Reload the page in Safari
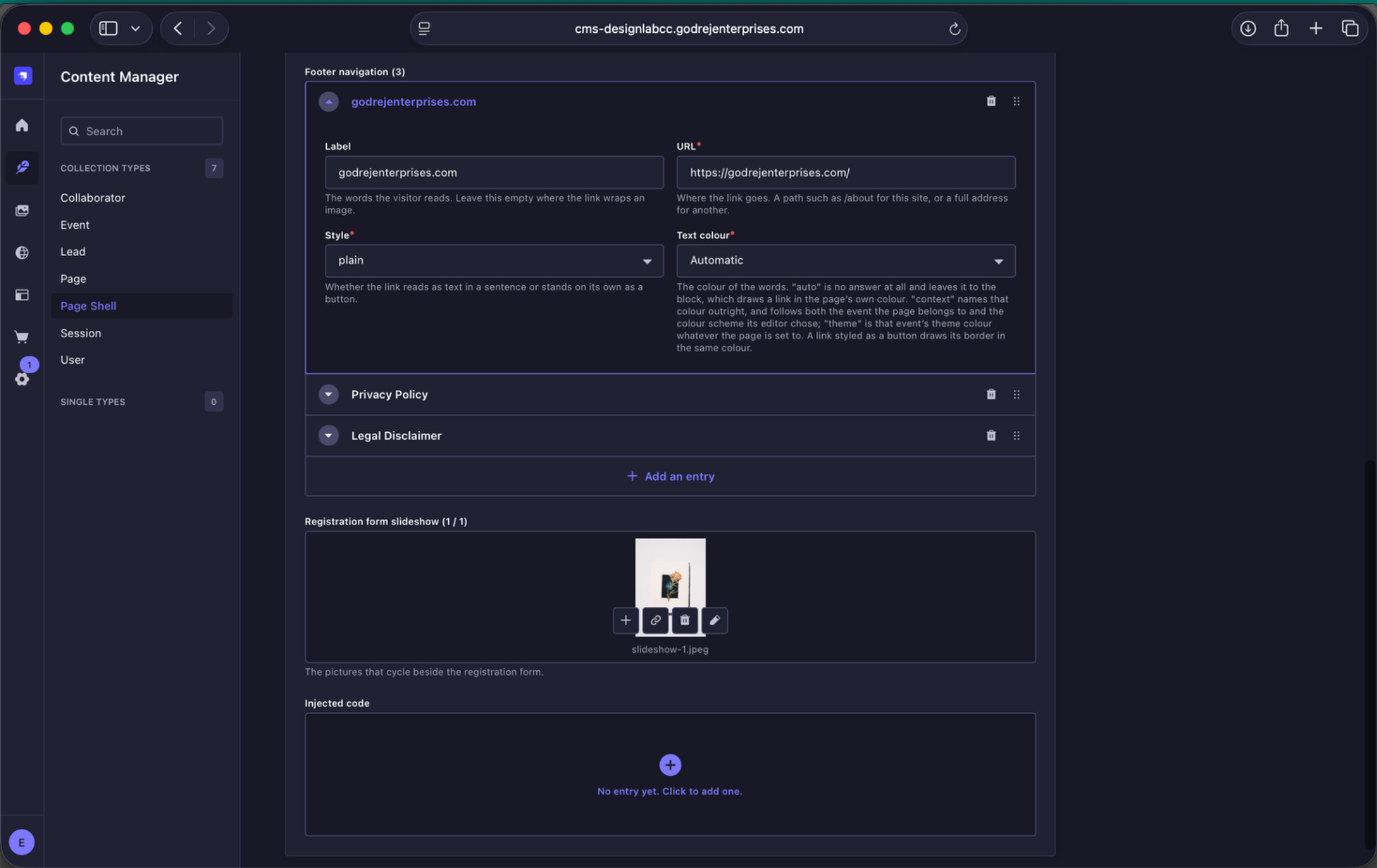Image resolution: width=1377 pixels, height=868 pixels. 954,28
